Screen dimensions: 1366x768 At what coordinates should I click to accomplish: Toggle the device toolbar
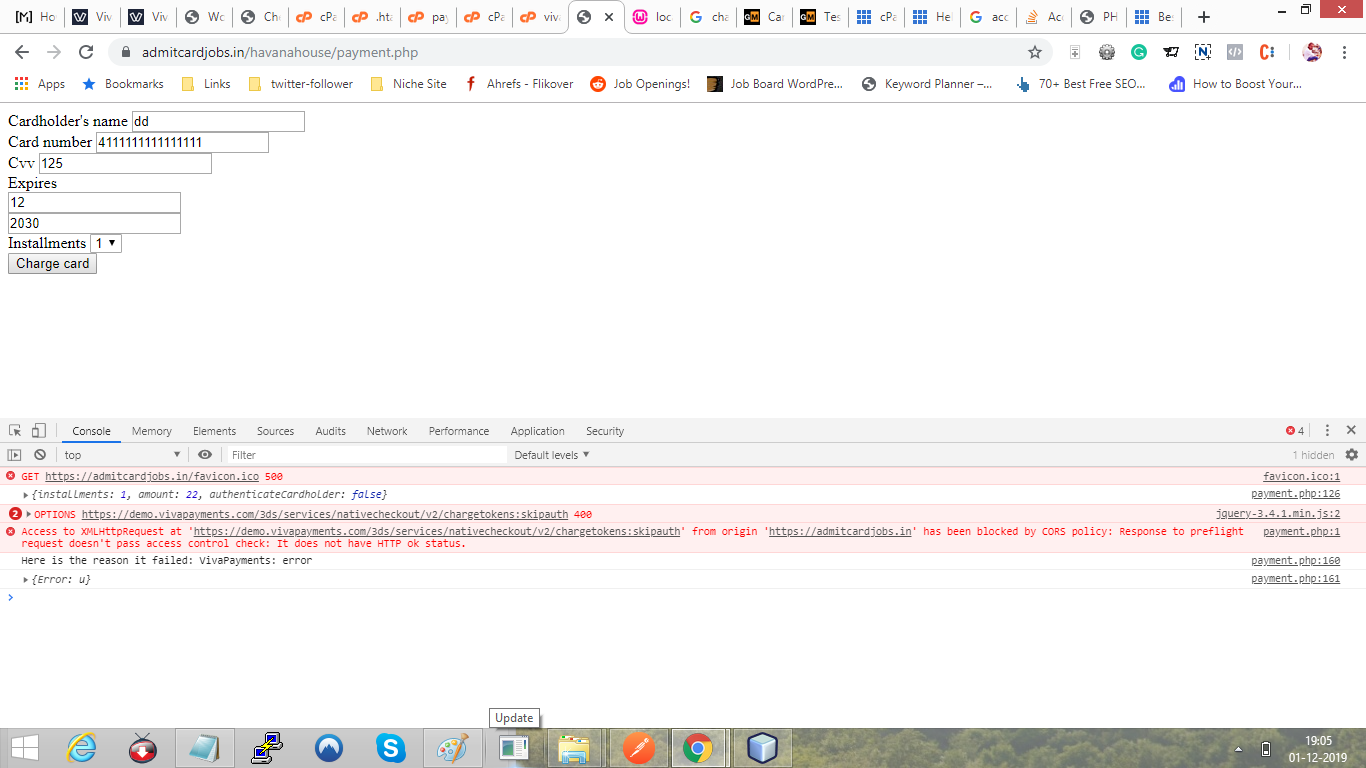[38, 429]
